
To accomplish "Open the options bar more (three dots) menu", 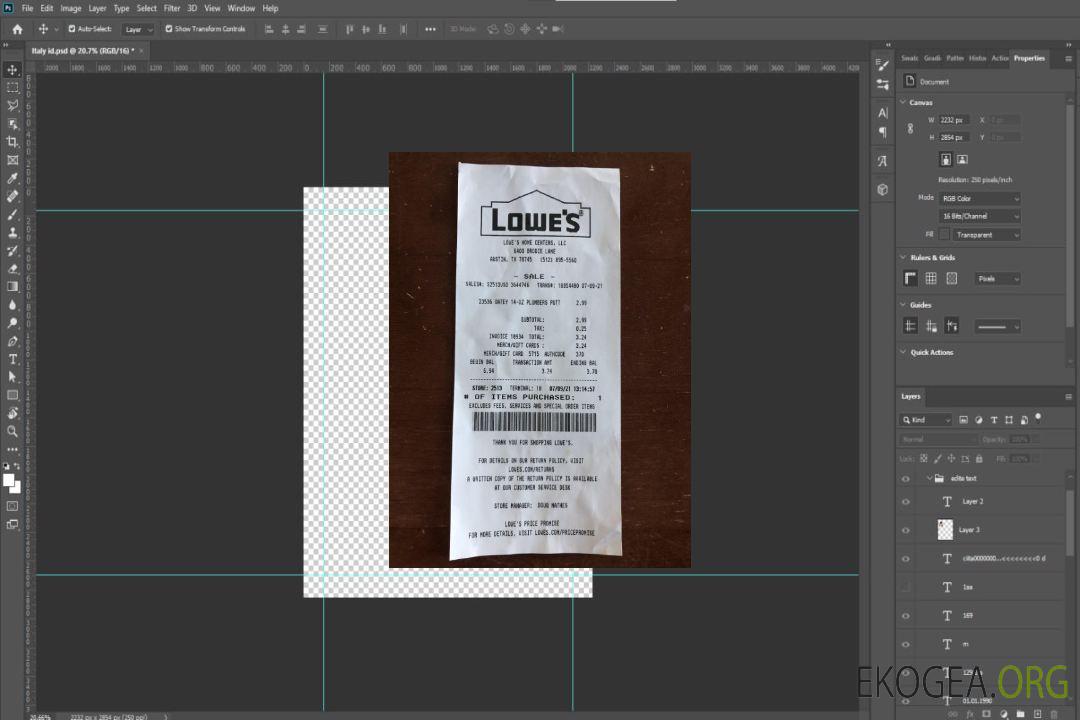I will pyautogui.click(x=430, y=29).
